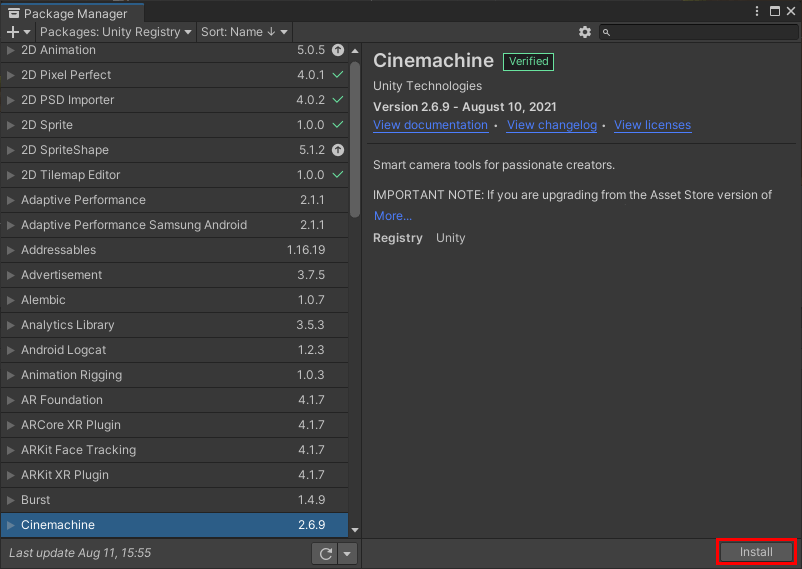This screenshot has height=569, width=802.
Task: Open the dropdown next to refresh button
Action: 347,553
